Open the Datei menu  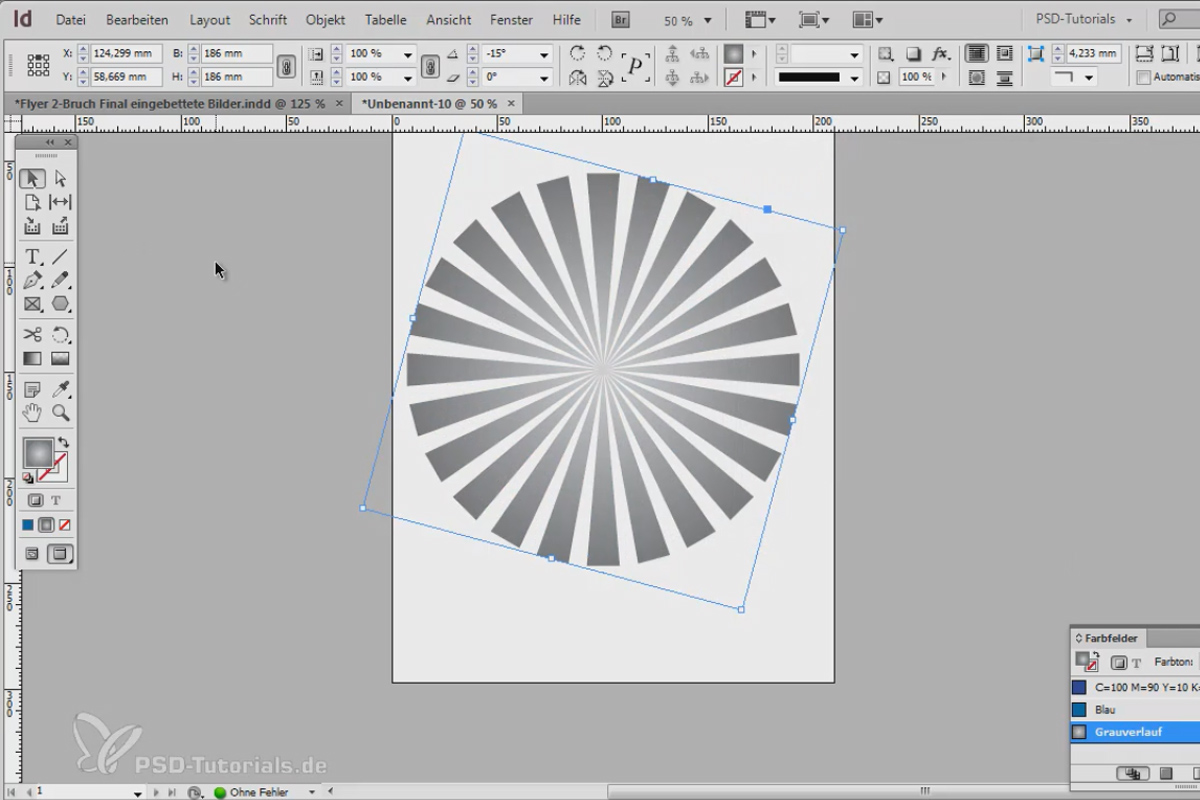pos(70,20)
